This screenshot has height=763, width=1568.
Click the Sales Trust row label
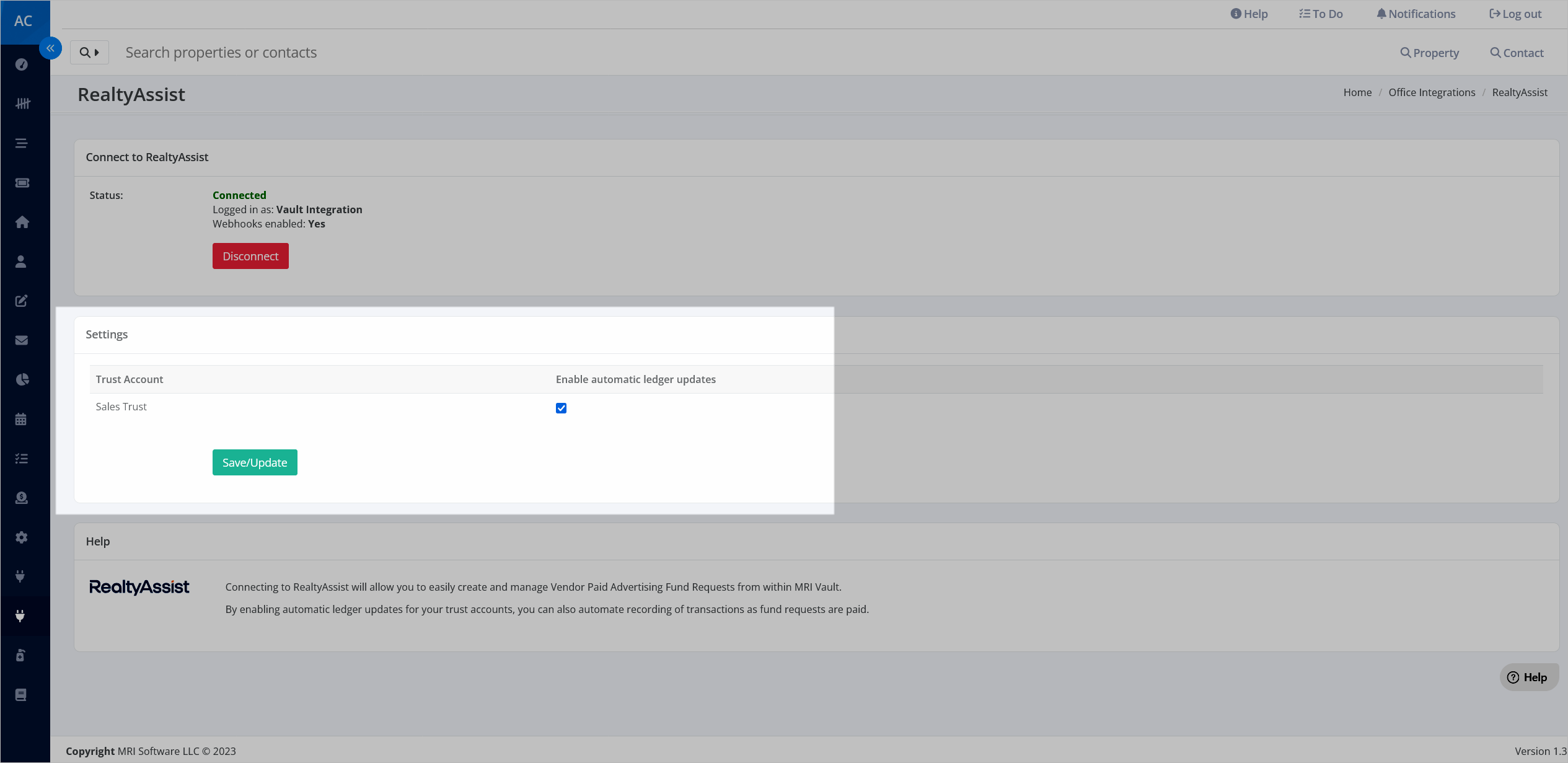tap(121, 407)
